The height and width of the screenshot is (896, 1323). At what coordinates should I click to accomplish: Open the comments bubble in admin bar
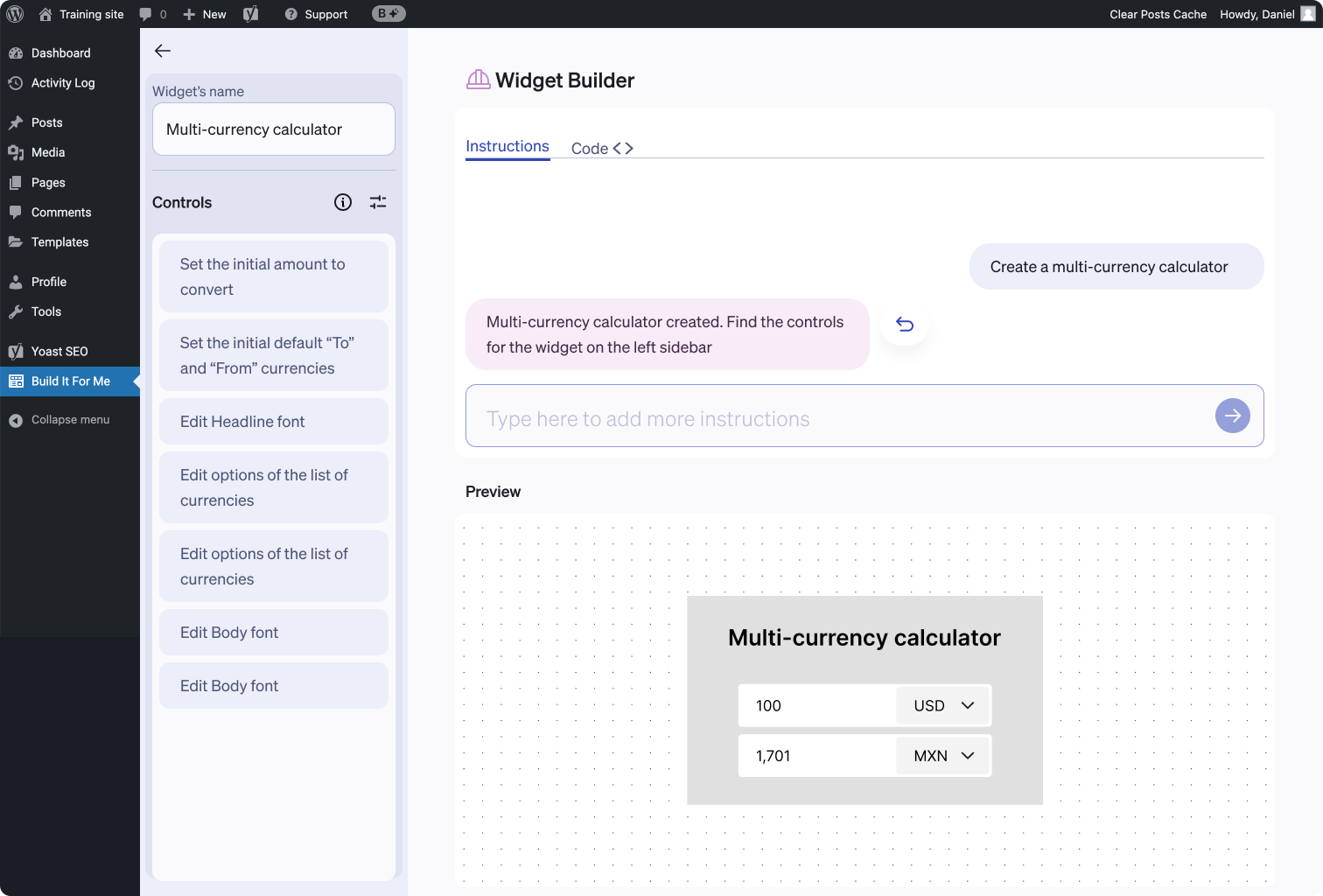point(152,14)
